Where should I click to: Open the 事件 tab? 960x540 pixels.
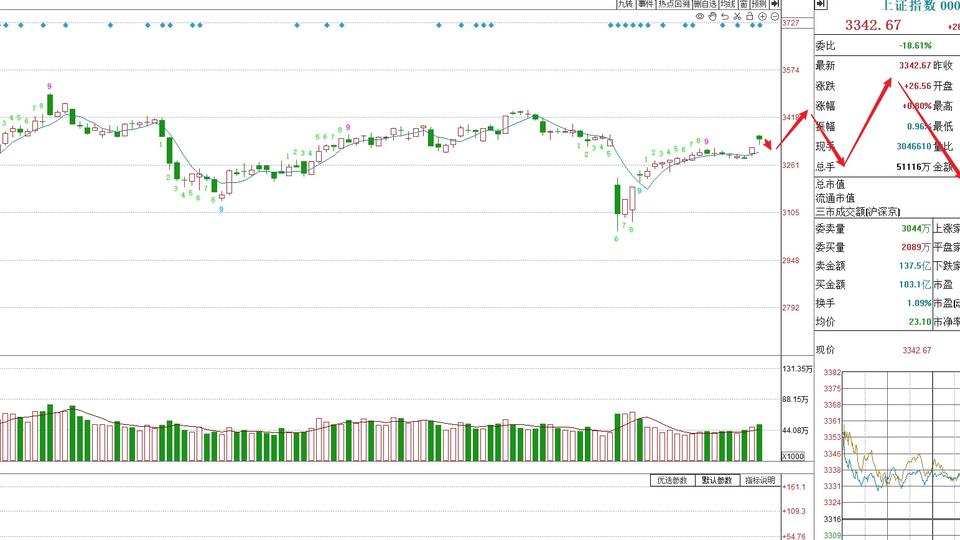coord(646,4)
